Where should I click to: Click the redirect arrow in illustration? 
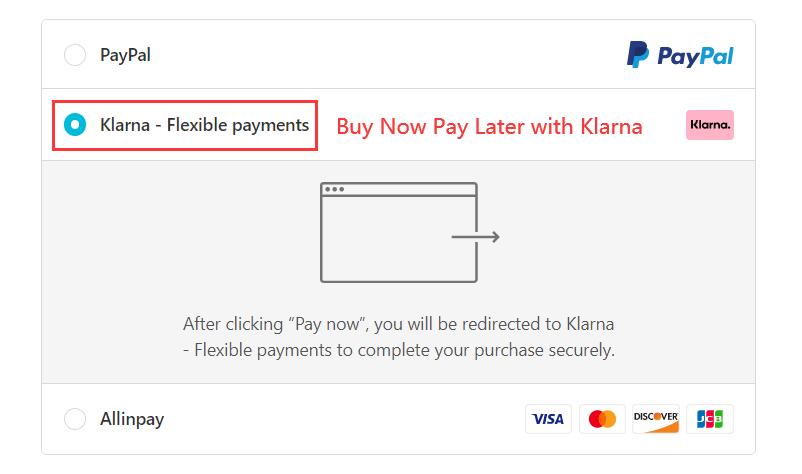pos(476,237)
